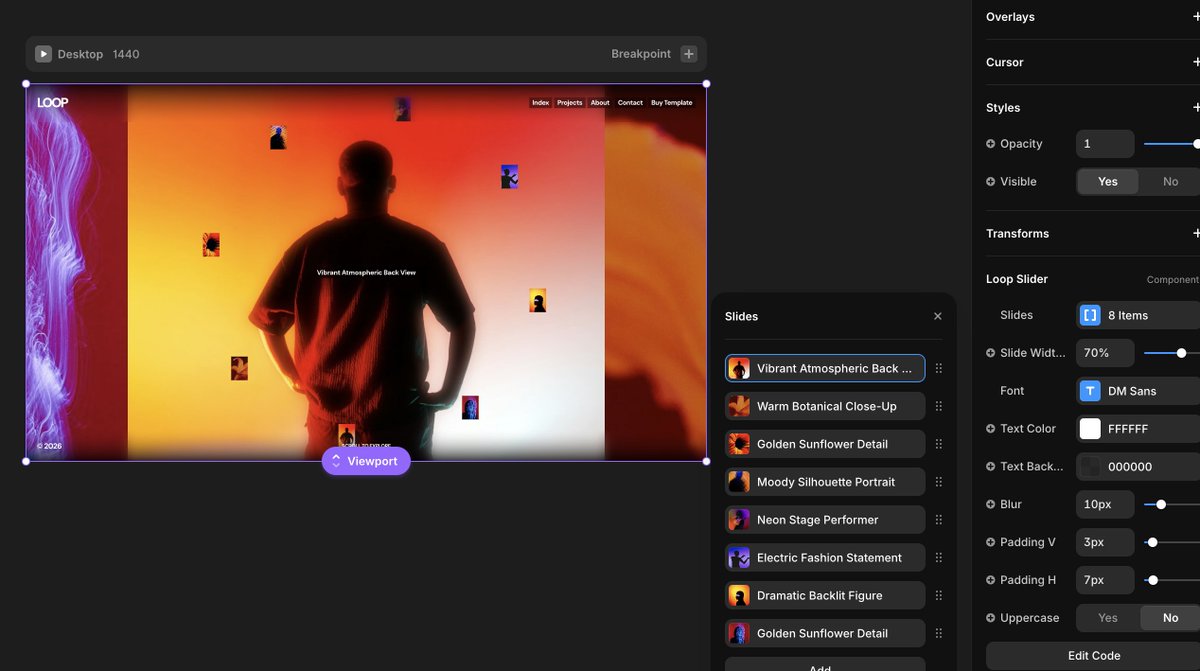This screenshot has height=671, width=1200.
Task: Set Uppercase to No
Action: pyautogui.click(x=1170, y=618)
